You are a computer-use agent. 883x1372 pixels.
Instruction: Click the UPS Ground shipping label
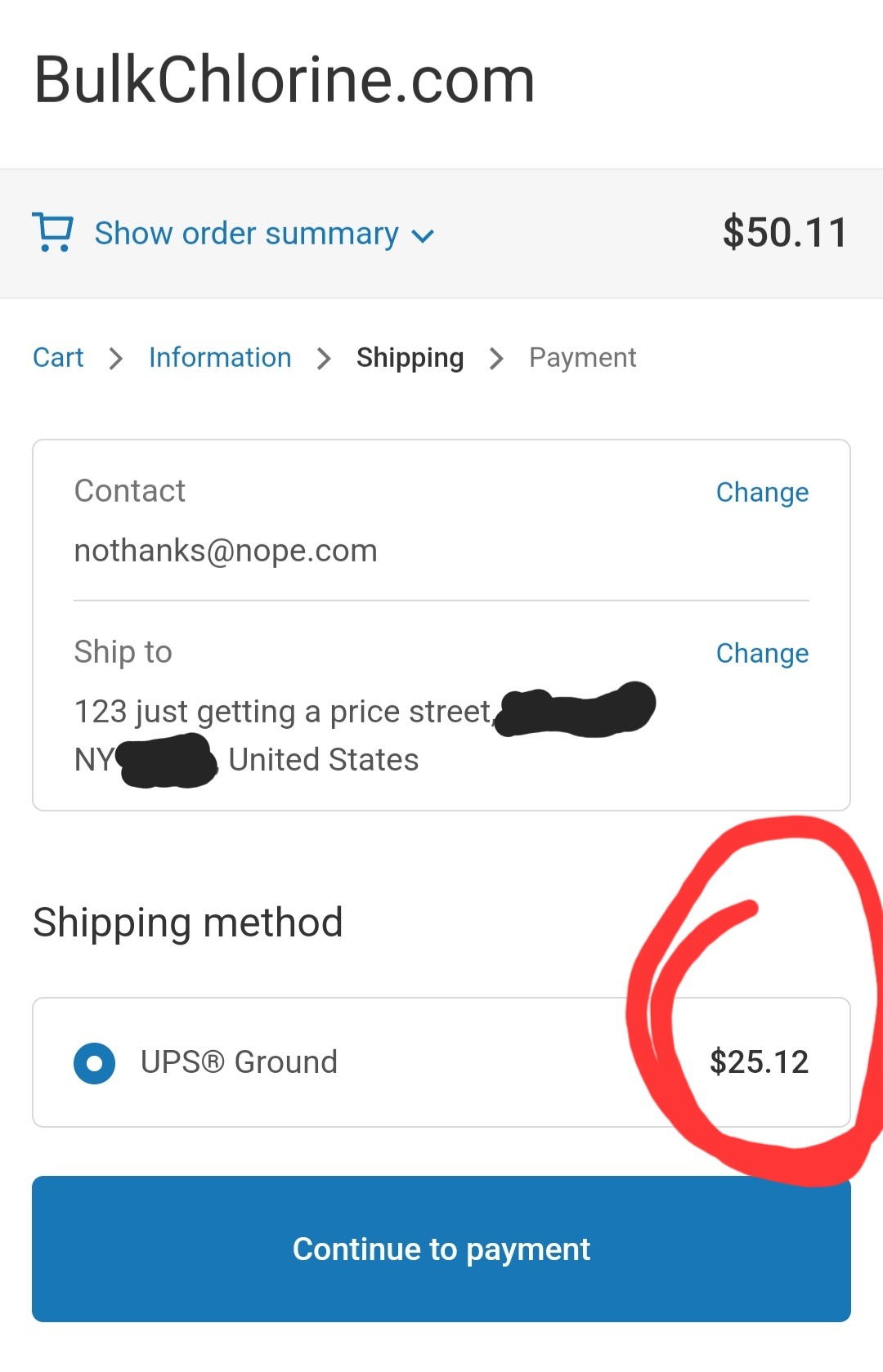[239, 1062]
